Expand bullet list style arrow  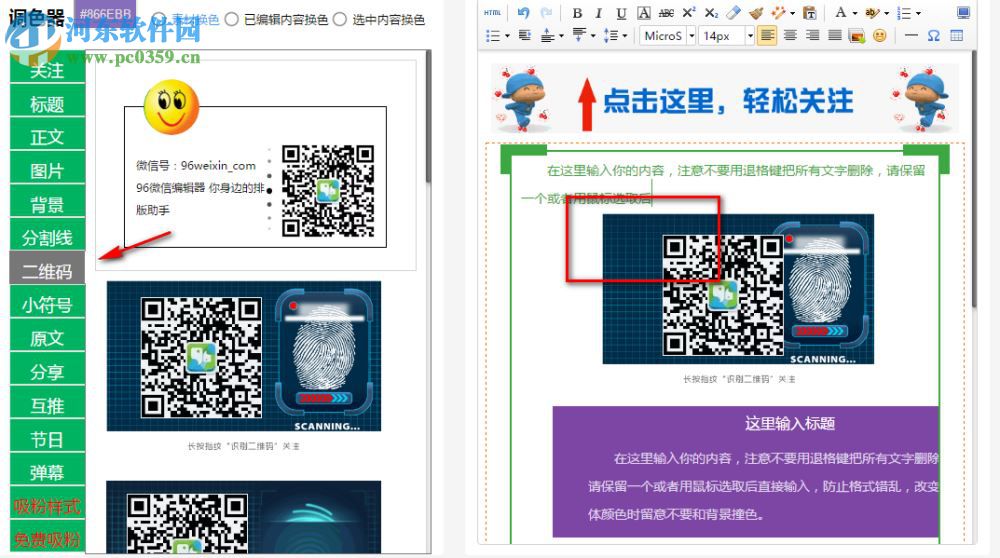pyautogui.click(x=507, y=36)
